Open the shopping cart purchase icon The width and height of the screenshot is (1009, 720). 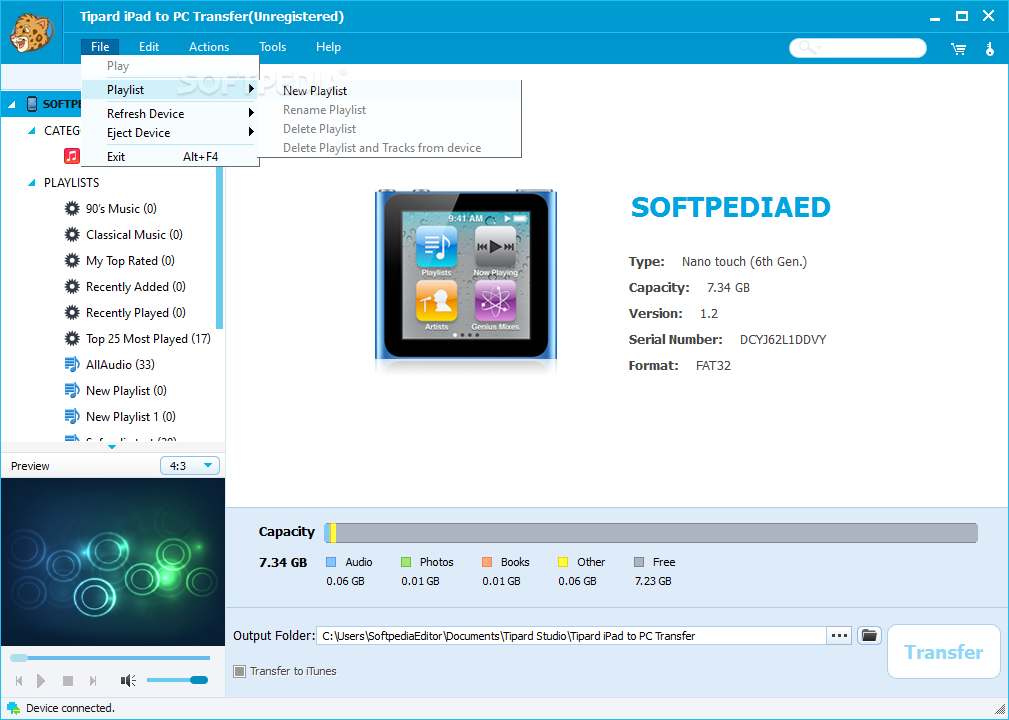[x=959, y=49]
